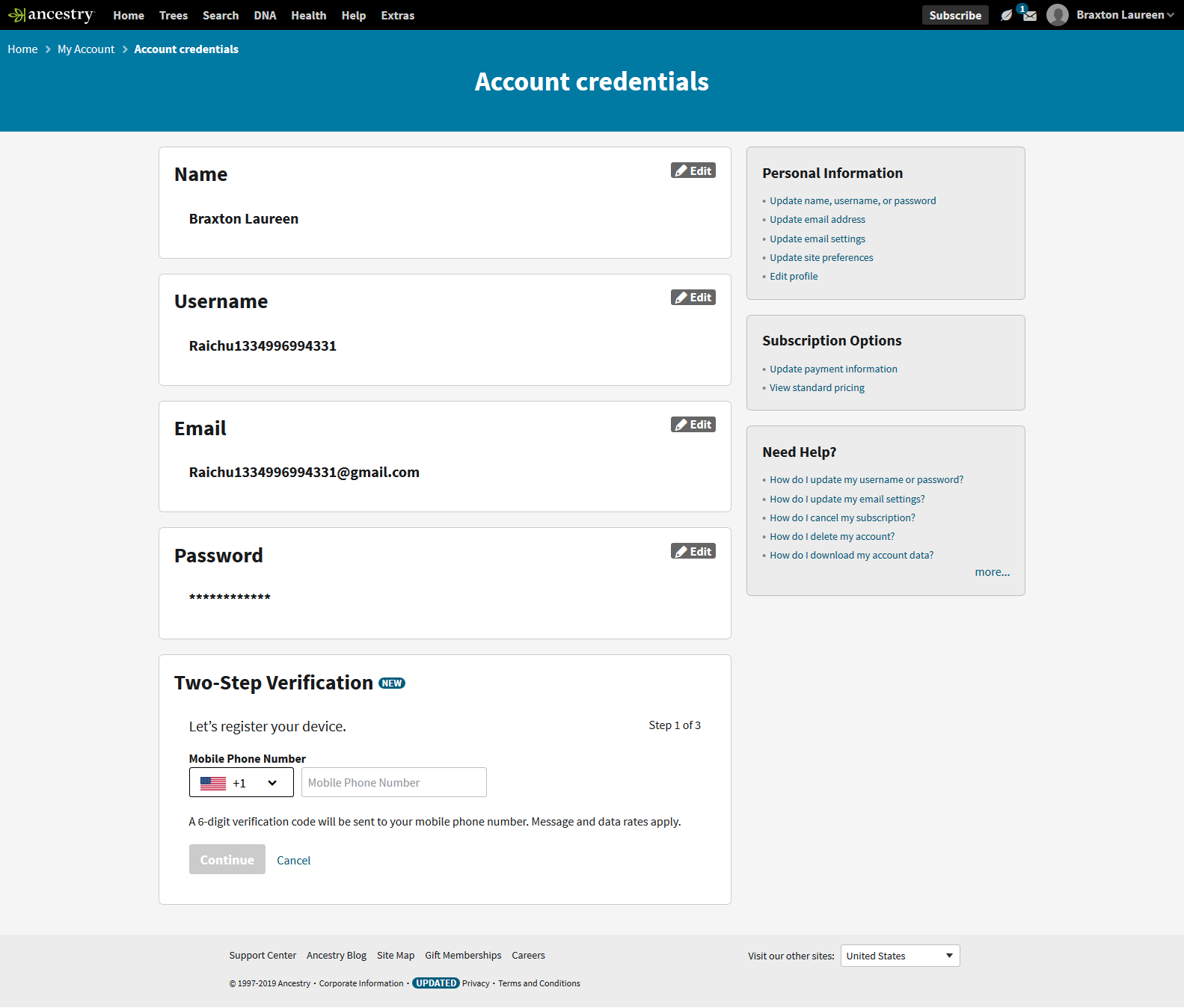Click the Continue button
Image resolution: width=1184 pixels, height=1008 pixels.
click(x=227, y=859)
